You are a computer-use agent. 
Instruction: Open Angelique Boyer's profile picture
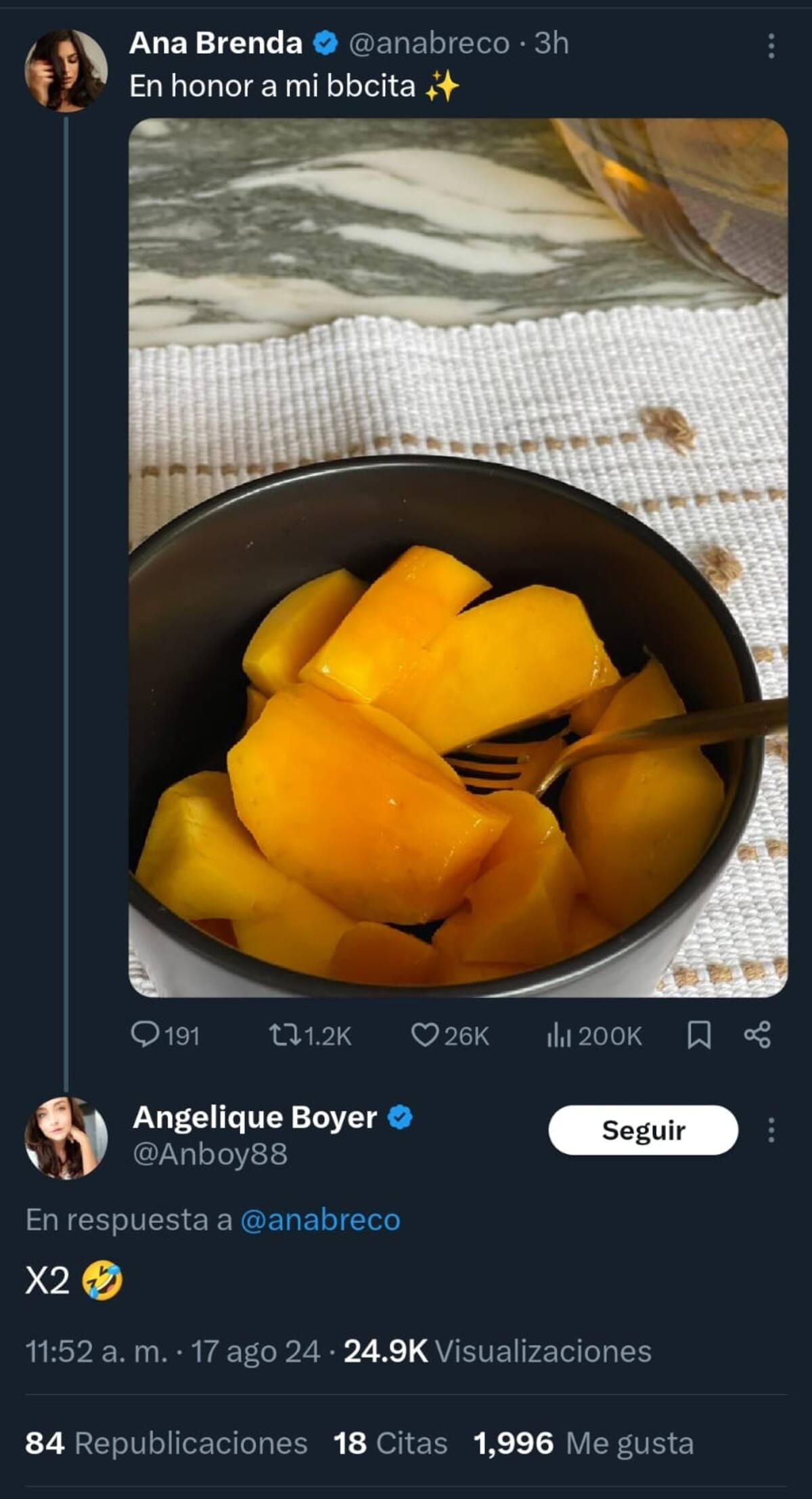point(66,1138)
